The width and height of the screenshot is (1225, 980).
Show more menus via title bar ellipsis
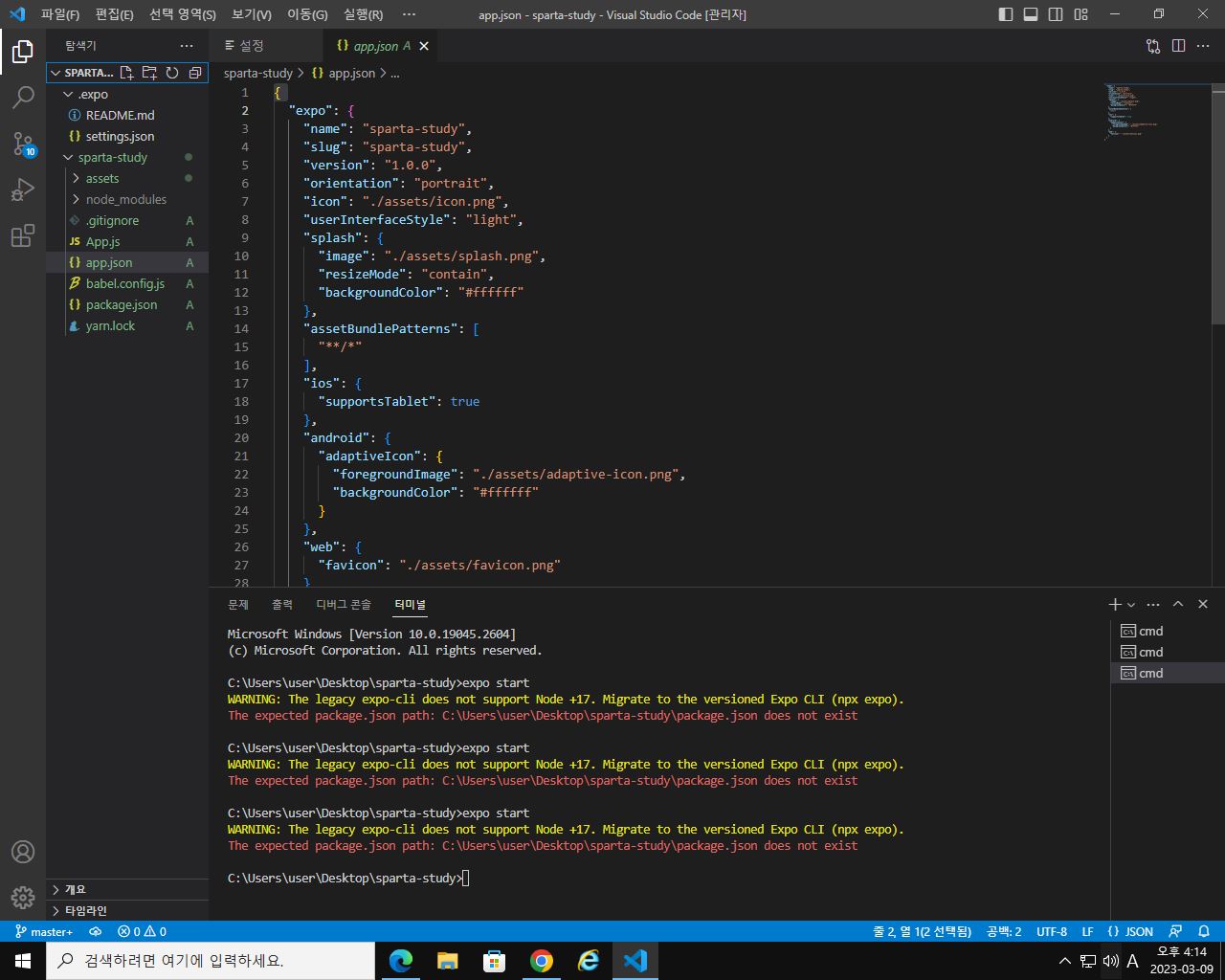coord(409,14)
